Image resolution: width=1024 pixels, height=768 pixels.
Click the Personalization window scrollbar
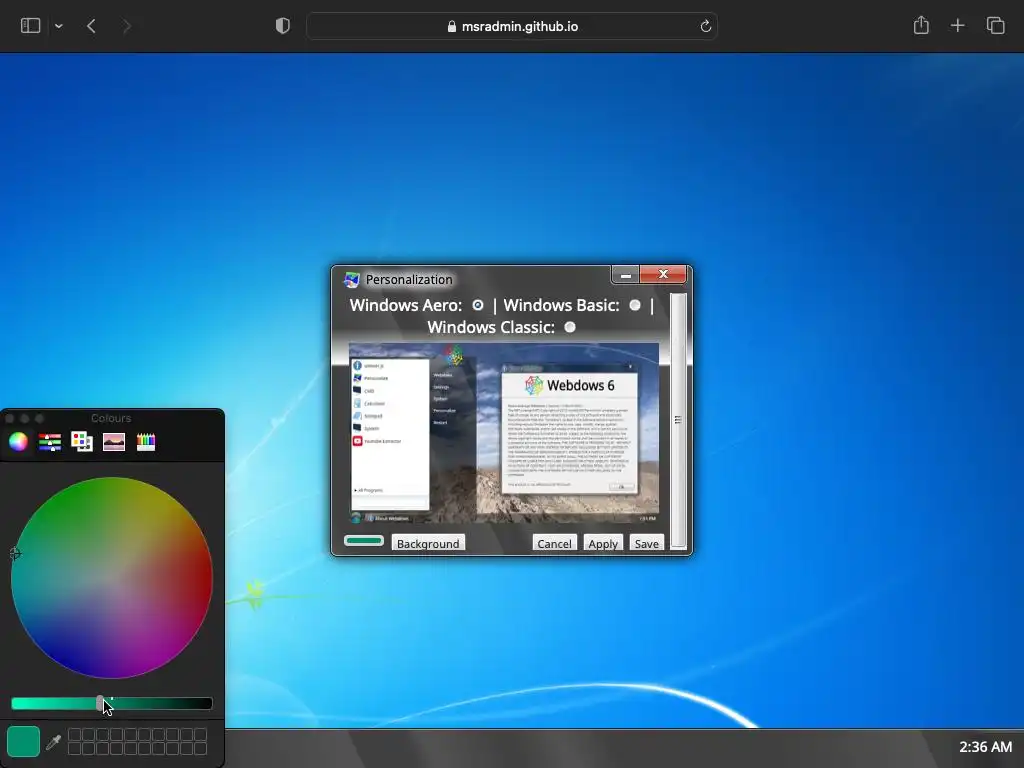click(678, 421)
